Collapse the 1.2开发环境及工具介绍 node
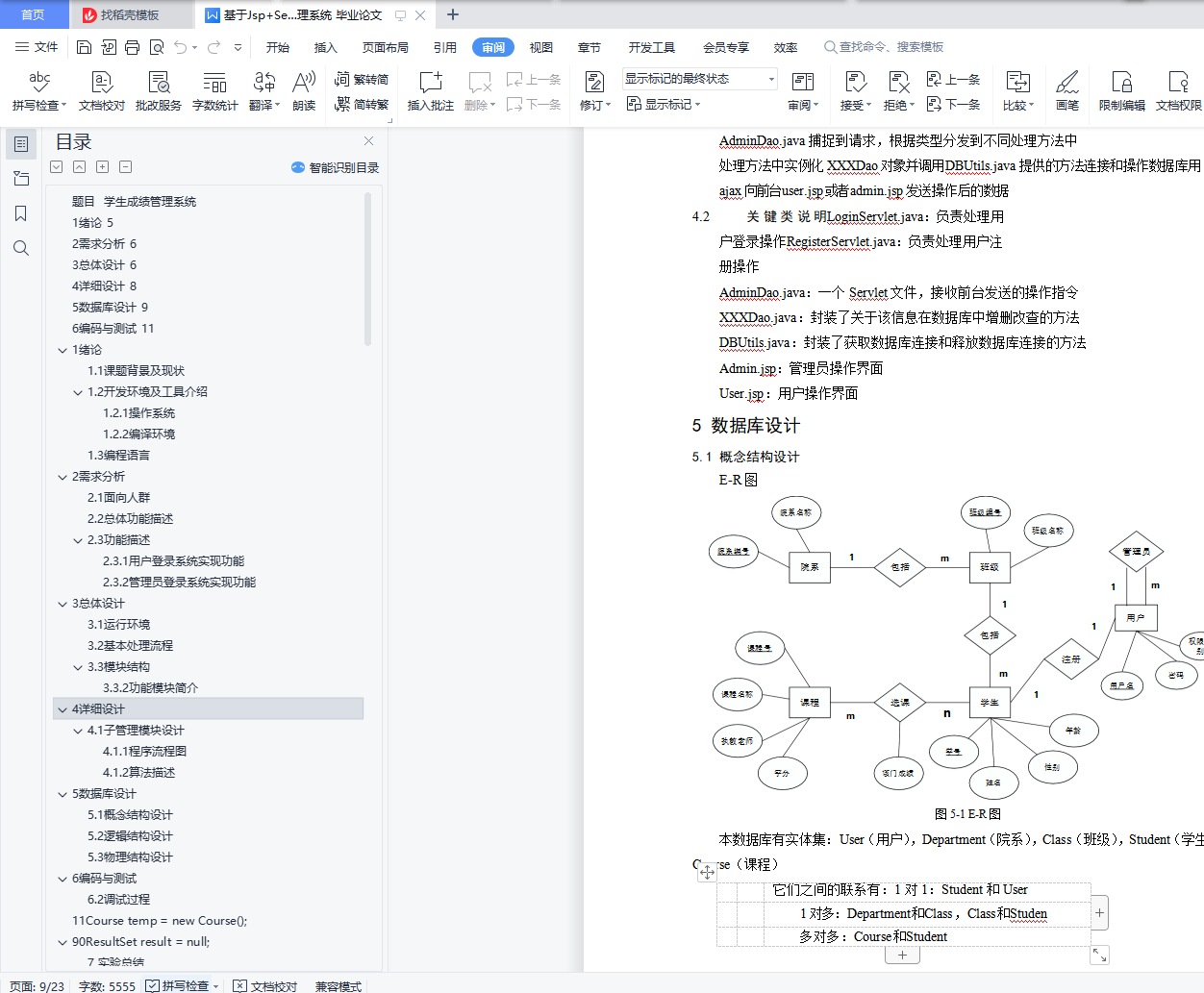 pyautogui.click(x=78, y=393)
